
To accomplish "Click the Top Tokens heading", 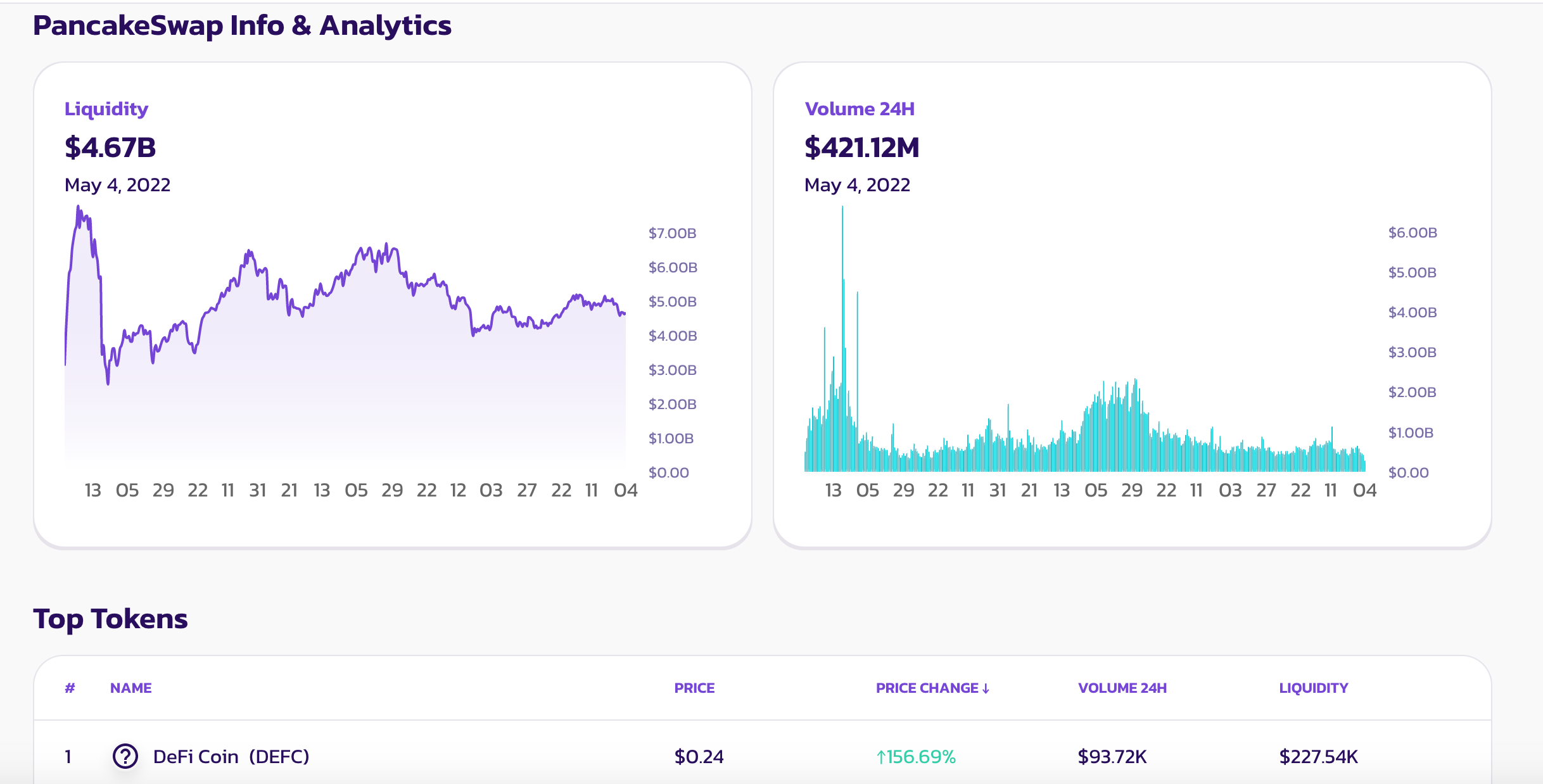I will 110,619.
